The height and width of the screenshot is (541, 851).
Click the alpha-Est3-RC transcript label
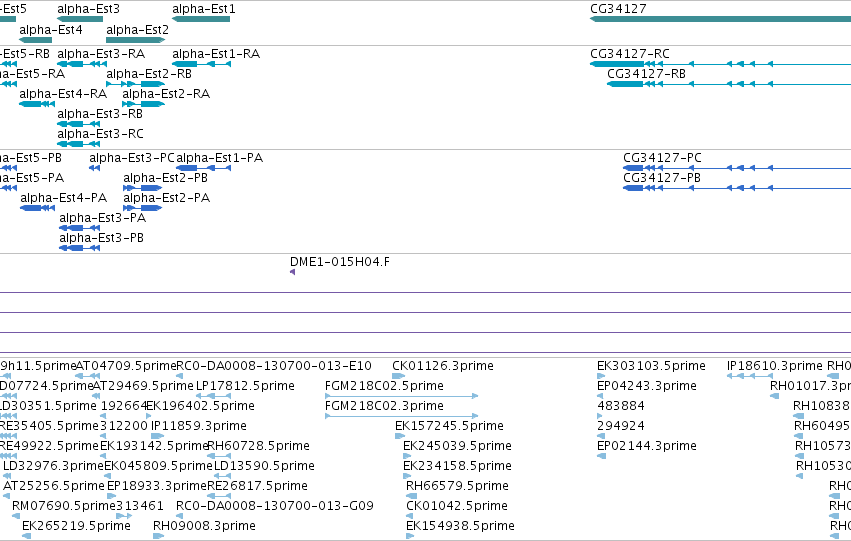click(x=100, y=134)
